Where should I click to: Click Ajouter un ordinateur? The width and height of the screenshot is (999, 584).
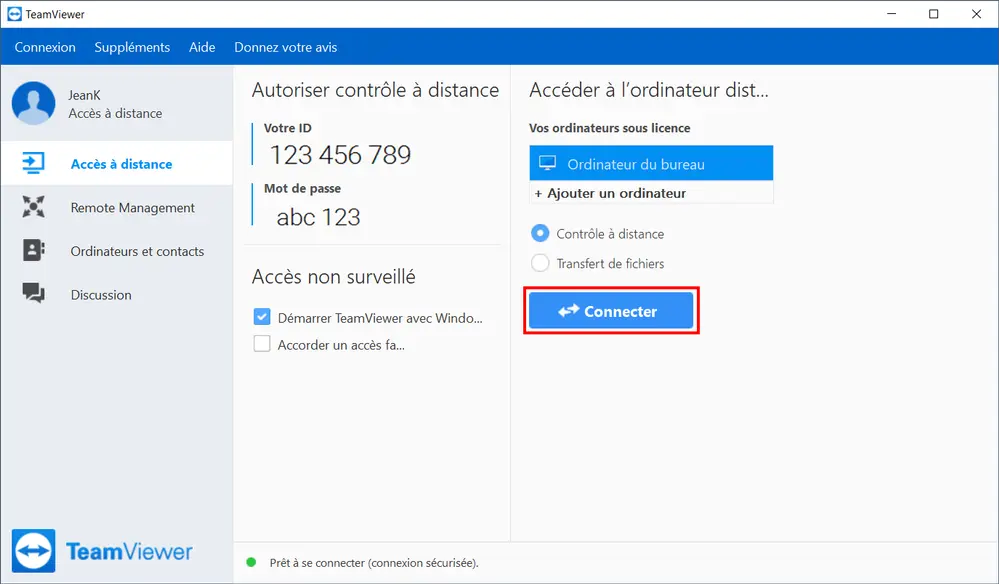click(x=651, y=193)
